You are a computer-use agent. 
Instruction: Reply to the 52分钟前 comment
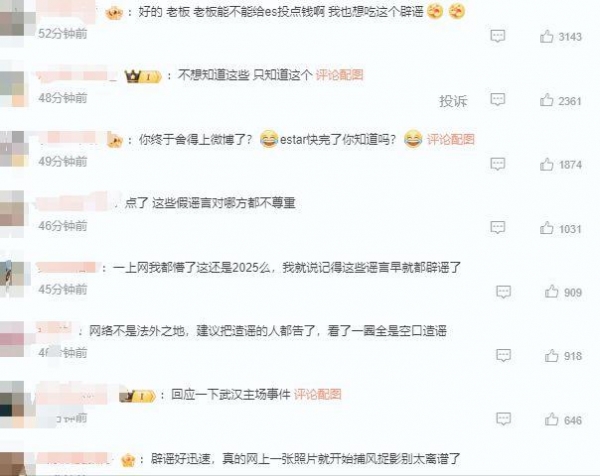[497, 36]
